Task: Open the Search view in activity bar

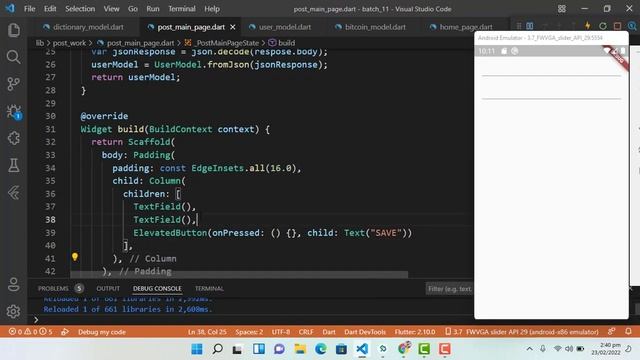Action: (13, 57)
